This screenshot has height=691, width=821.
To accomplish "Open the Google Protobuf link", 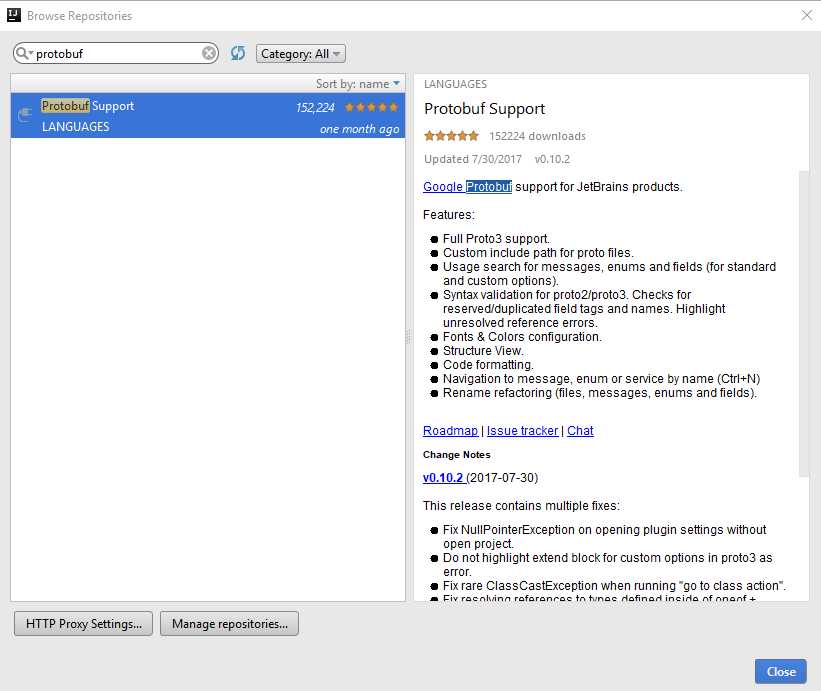I will click(x=467, y=187).
